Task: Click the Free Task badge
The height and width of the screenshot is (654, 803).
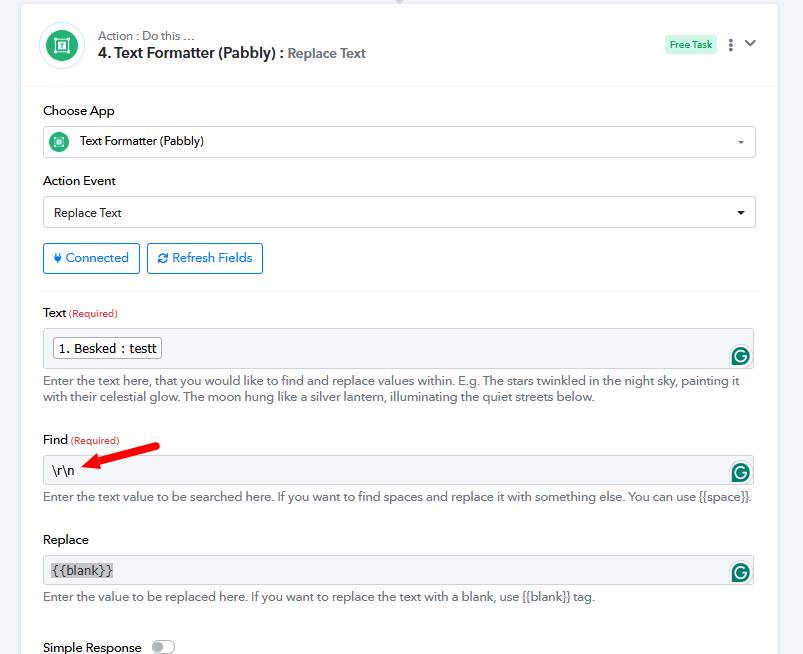Action: click(691, 45)
